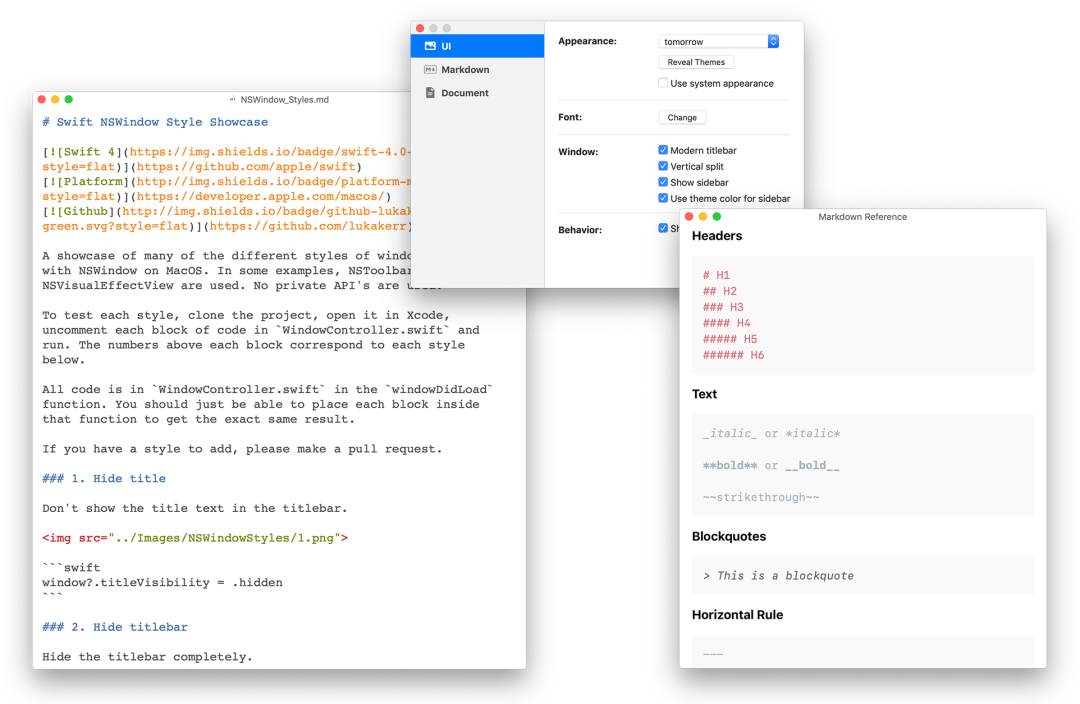Image resolution: width=1080 pixels, height=704 pixels.
Task: Click markdown file icon beside NSWindow_Styles.md title
Action: click(x=233, y=100)
